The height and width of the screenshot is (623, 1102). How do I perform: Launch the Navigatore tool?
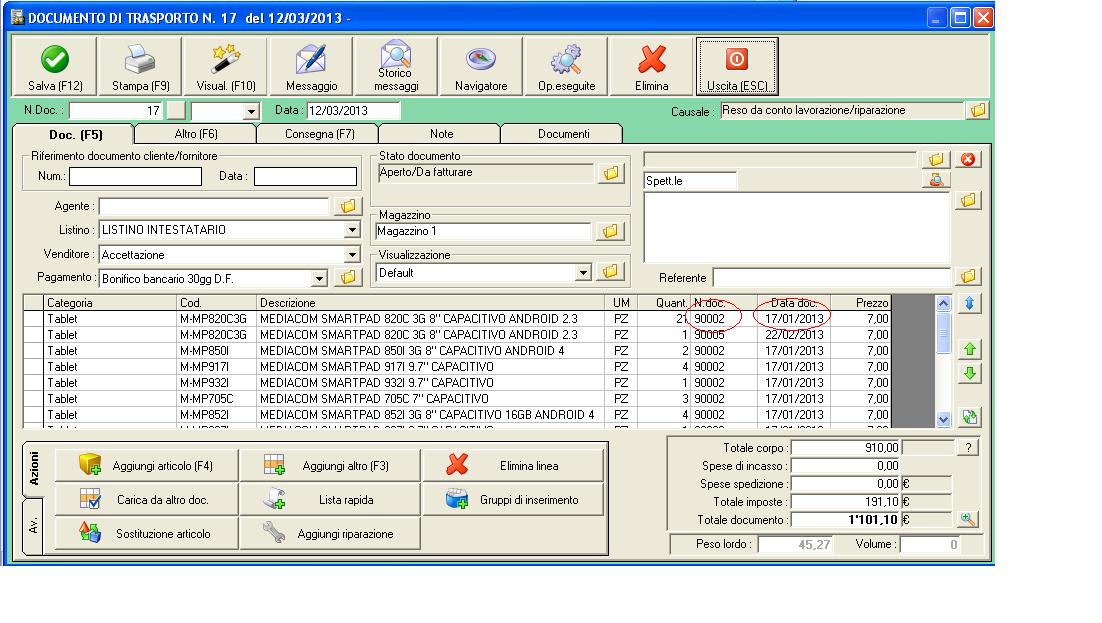[x=481, y=67]
